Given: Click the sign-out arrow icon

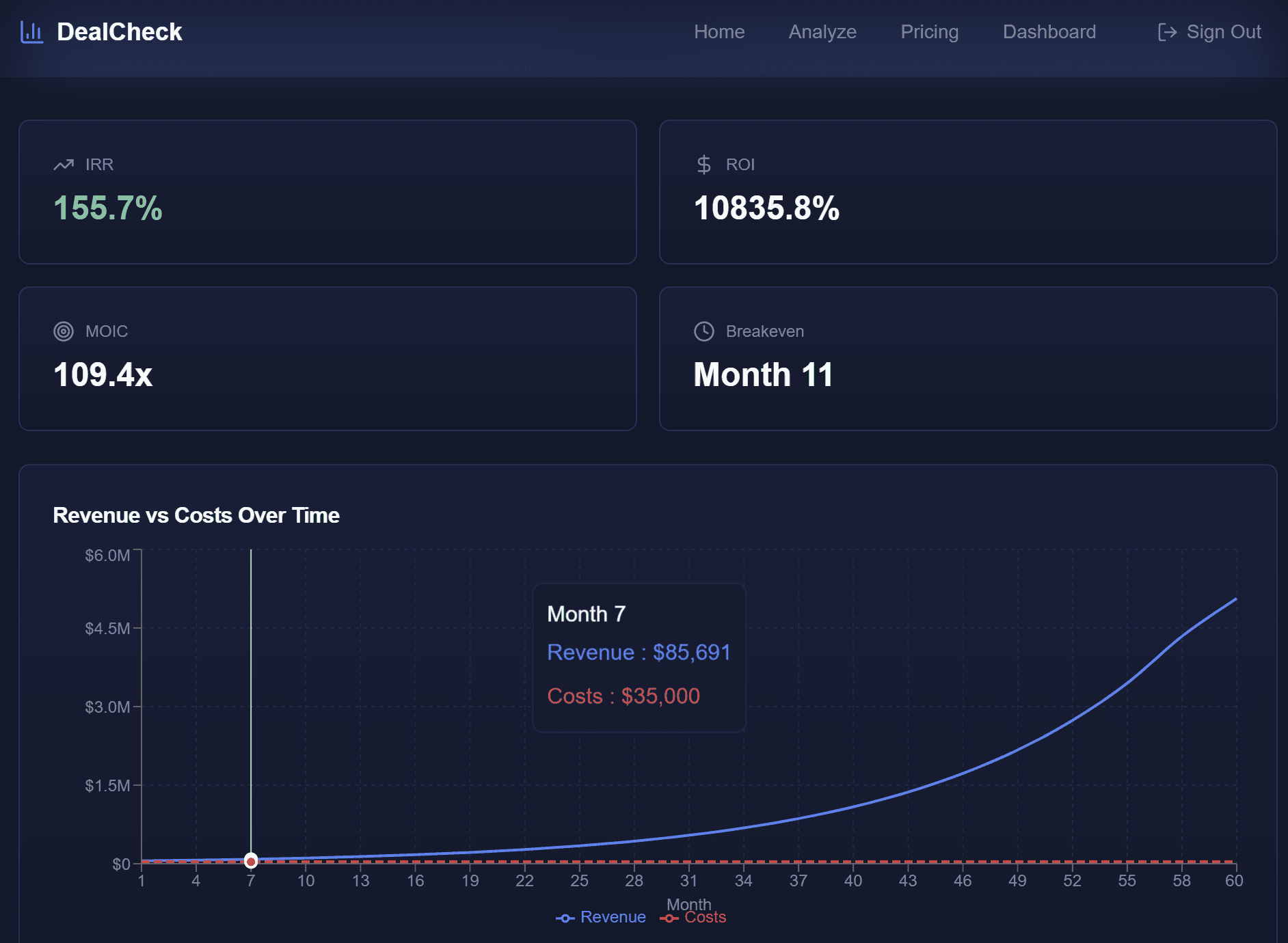Looking at the screenshot, I should point(1168,31).
